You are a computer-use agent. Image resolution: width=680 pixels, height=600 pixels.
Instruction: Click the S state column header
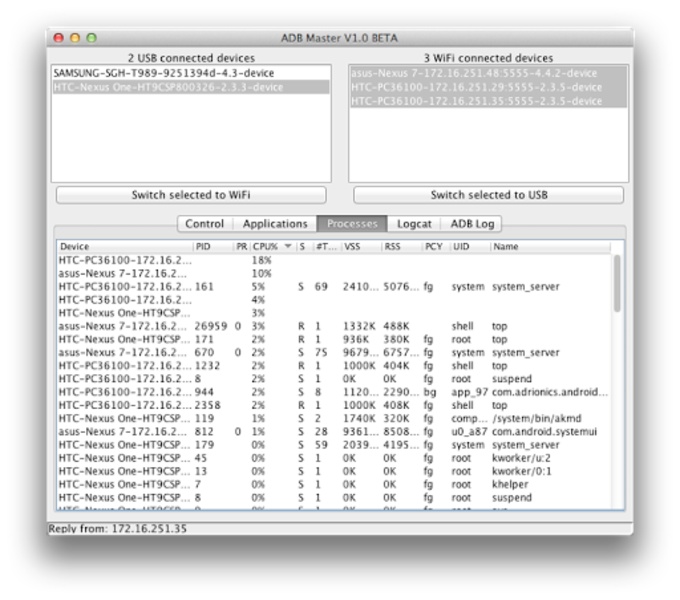click(x=305, y=247)
